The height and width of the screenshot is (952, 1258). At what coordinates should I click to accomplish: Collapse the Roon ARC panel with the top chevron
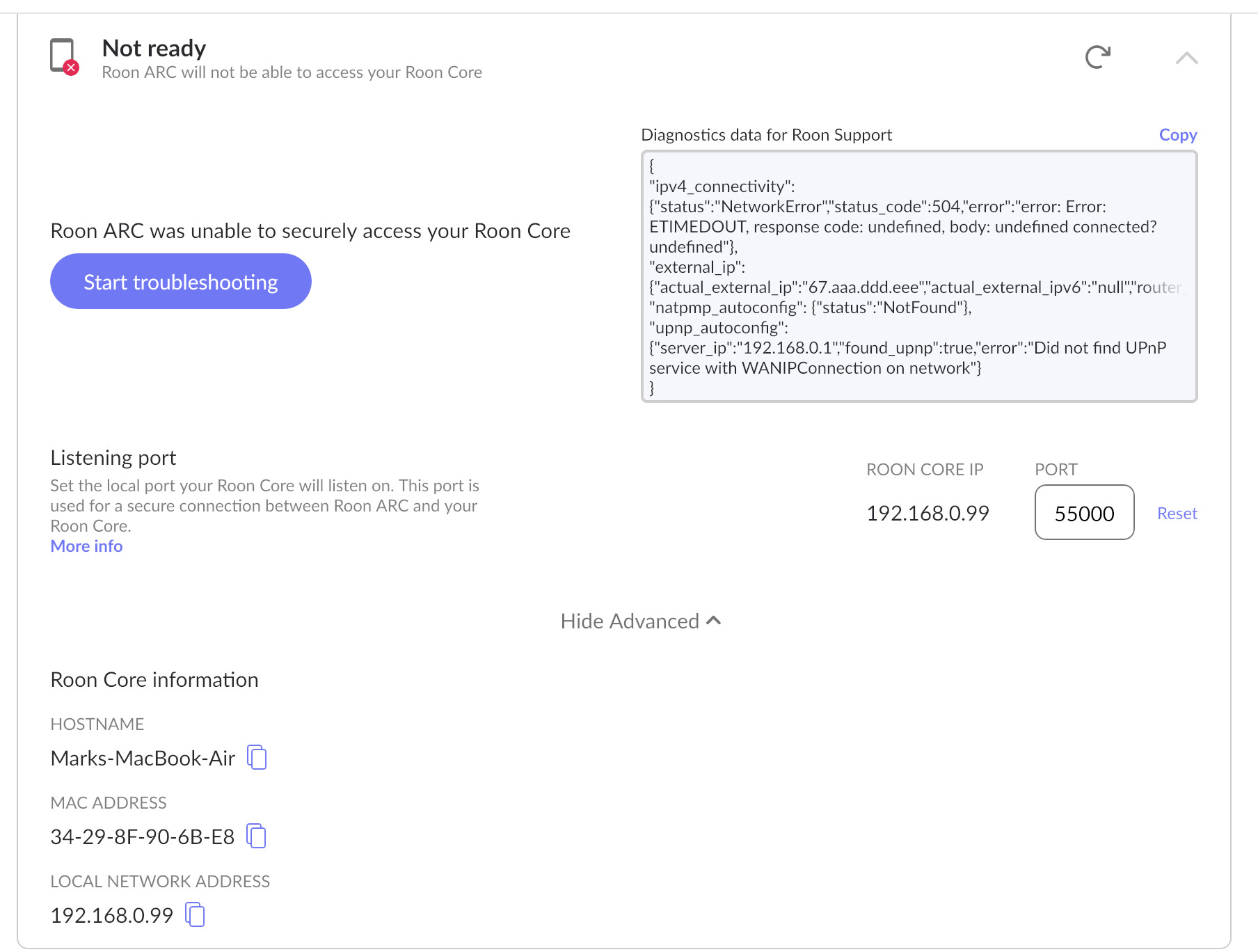[x=1186, y=58]
